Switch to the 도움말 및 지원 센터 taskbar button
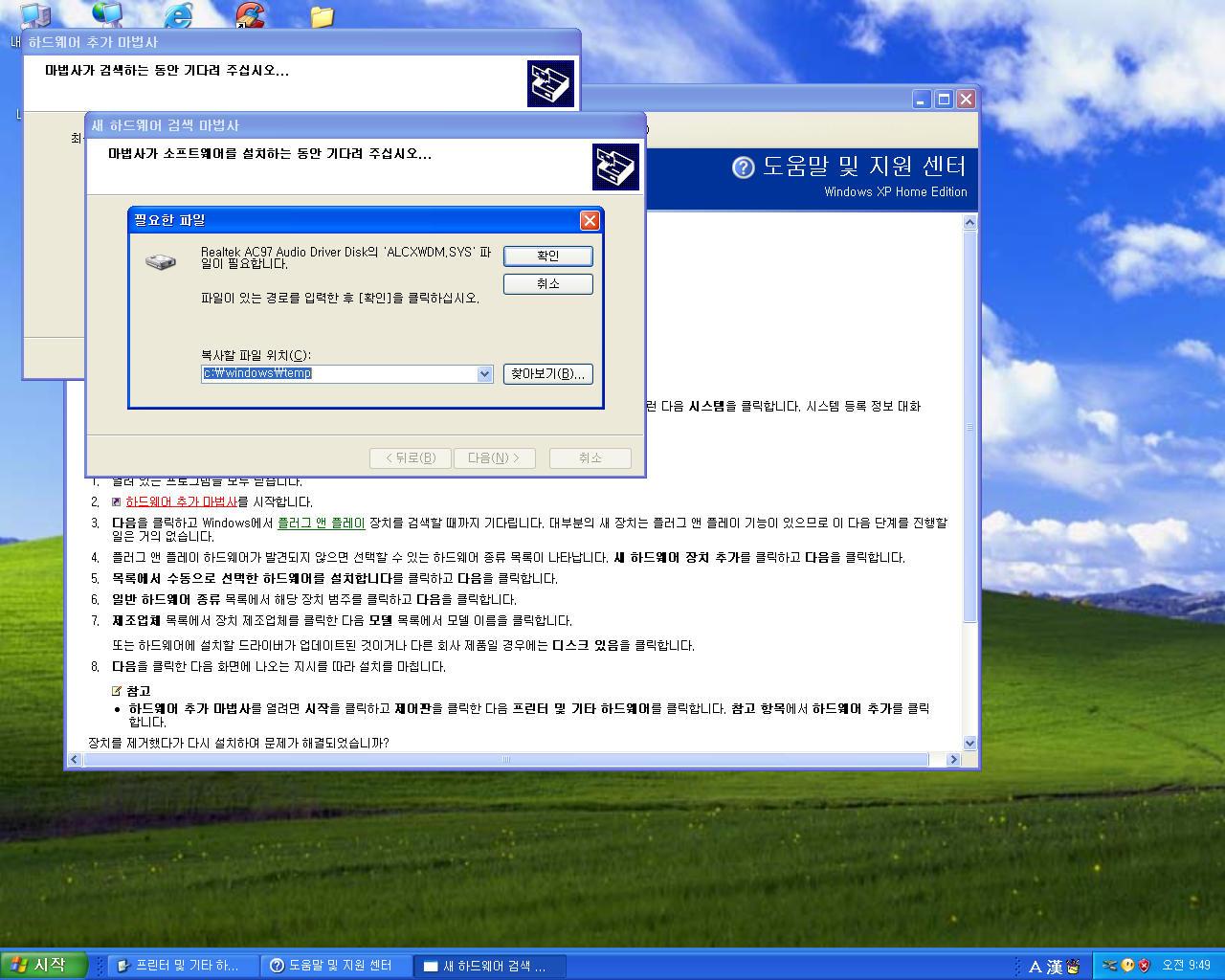Image resolution: width=1225 pixels, height=980 pixels. tap(338, 966)
